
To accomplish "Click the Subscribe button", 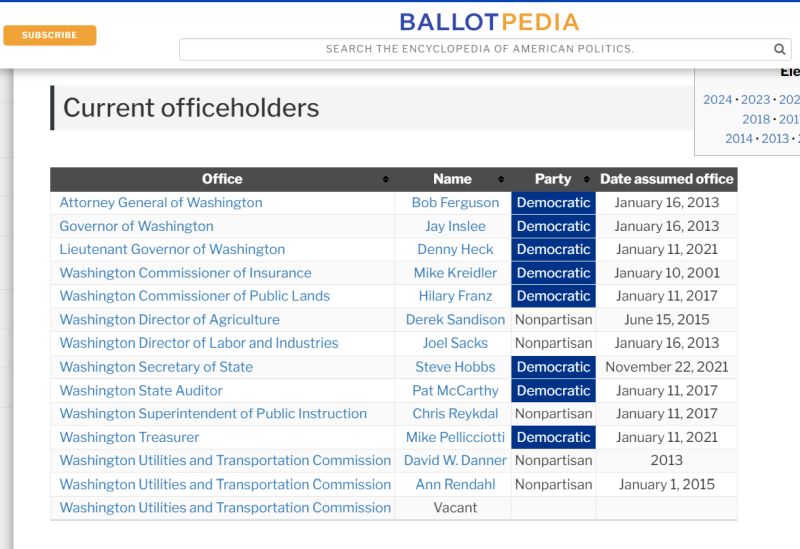I will pos(49,35).
